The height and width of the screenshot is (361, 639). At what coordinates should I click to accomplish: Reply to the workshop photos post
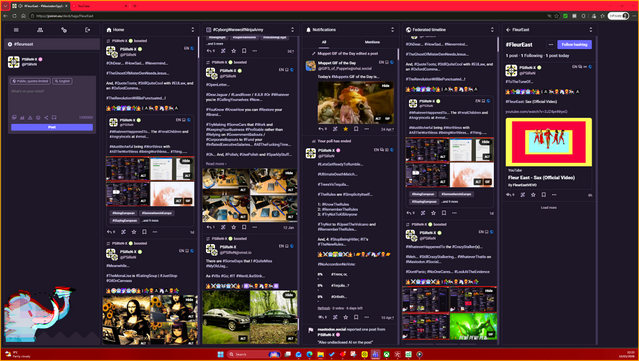(x=210, y=227)
